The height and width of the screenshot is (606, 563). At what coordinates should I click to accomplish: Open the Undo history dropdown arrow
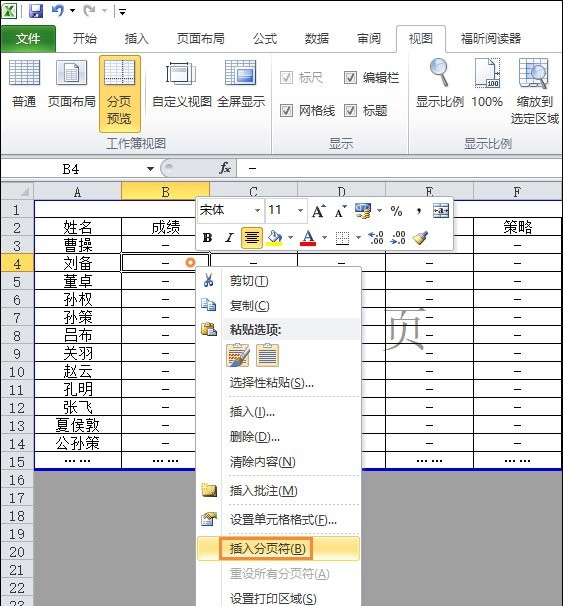[x=72, y=11]
